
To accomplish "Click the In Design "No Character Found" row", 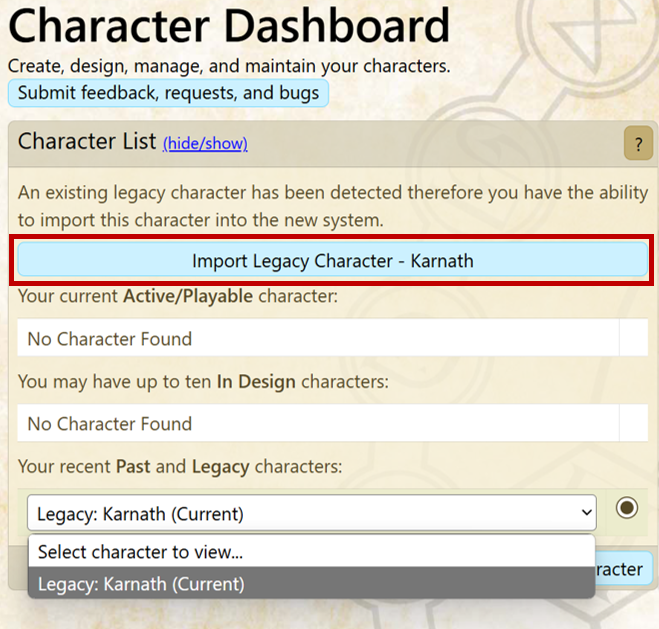I will (318, 424).
